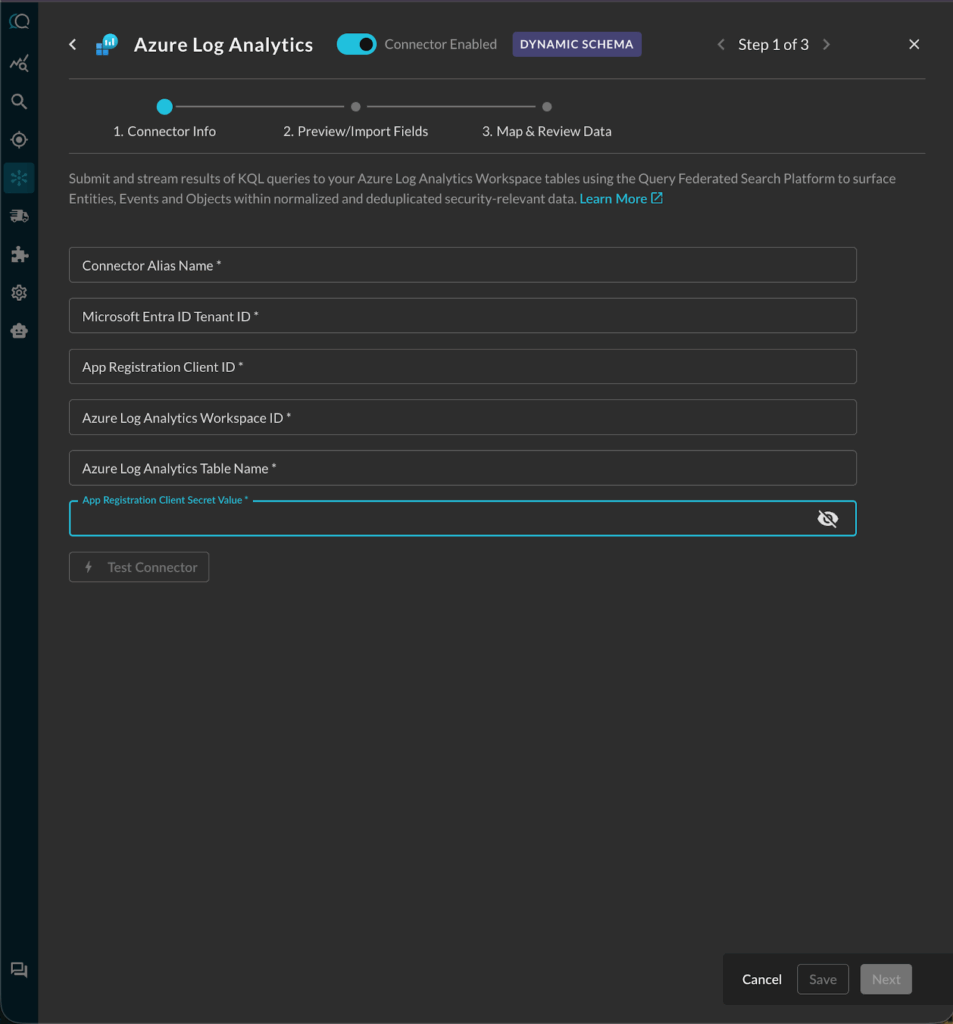Go to next step using right chevron
Screen dimensions: 953x1024
click(x=826, y=44)
